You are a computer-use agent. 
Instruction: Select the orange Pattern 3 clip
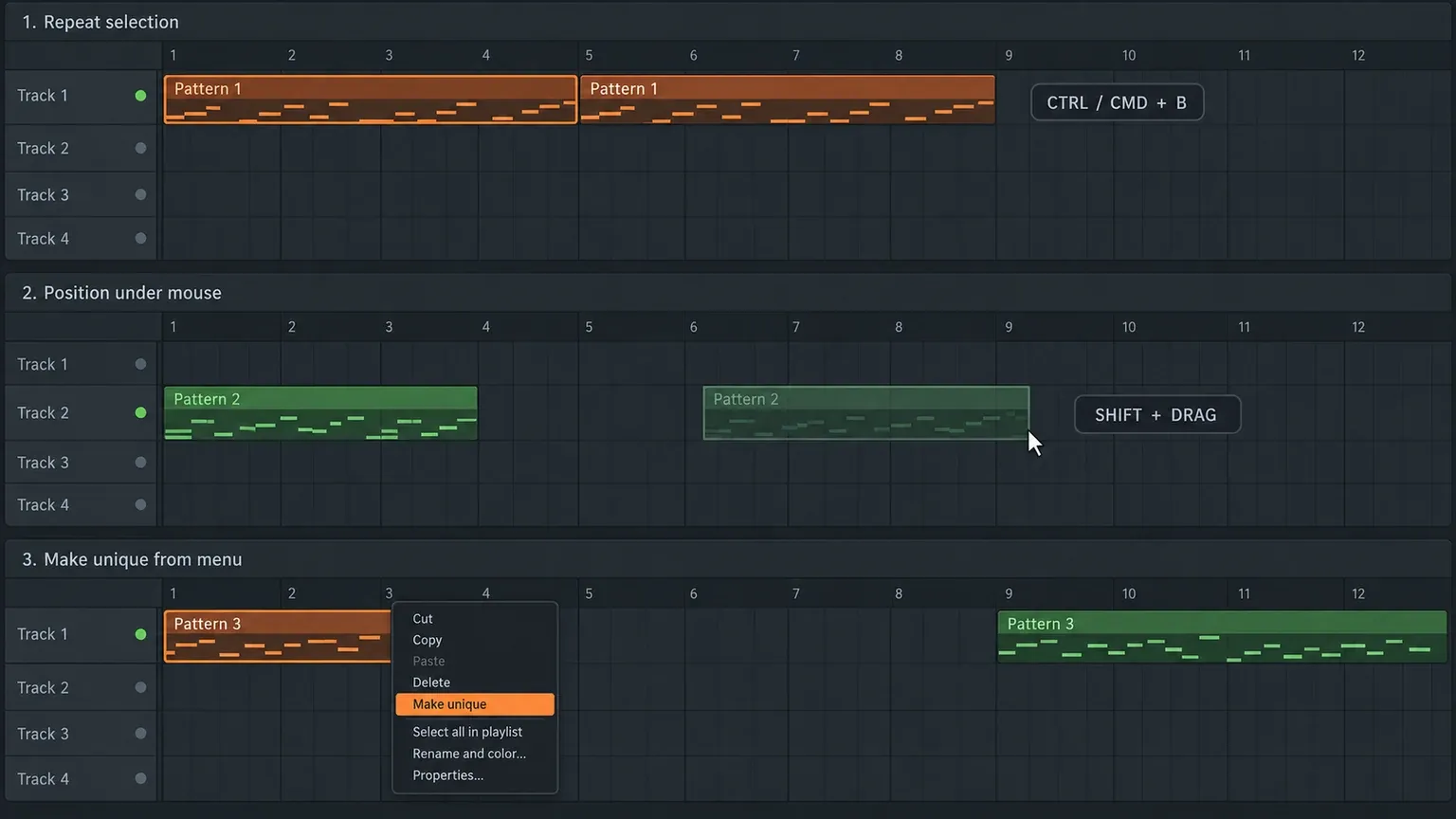click(278, 636)
